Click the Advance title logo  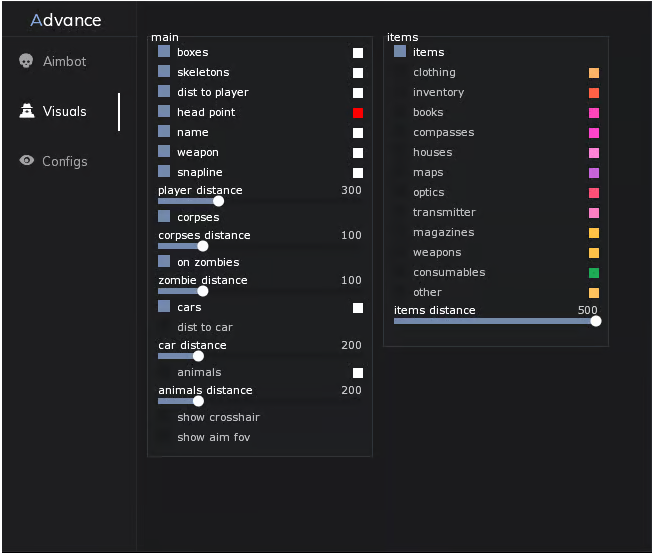pos(66,20)
